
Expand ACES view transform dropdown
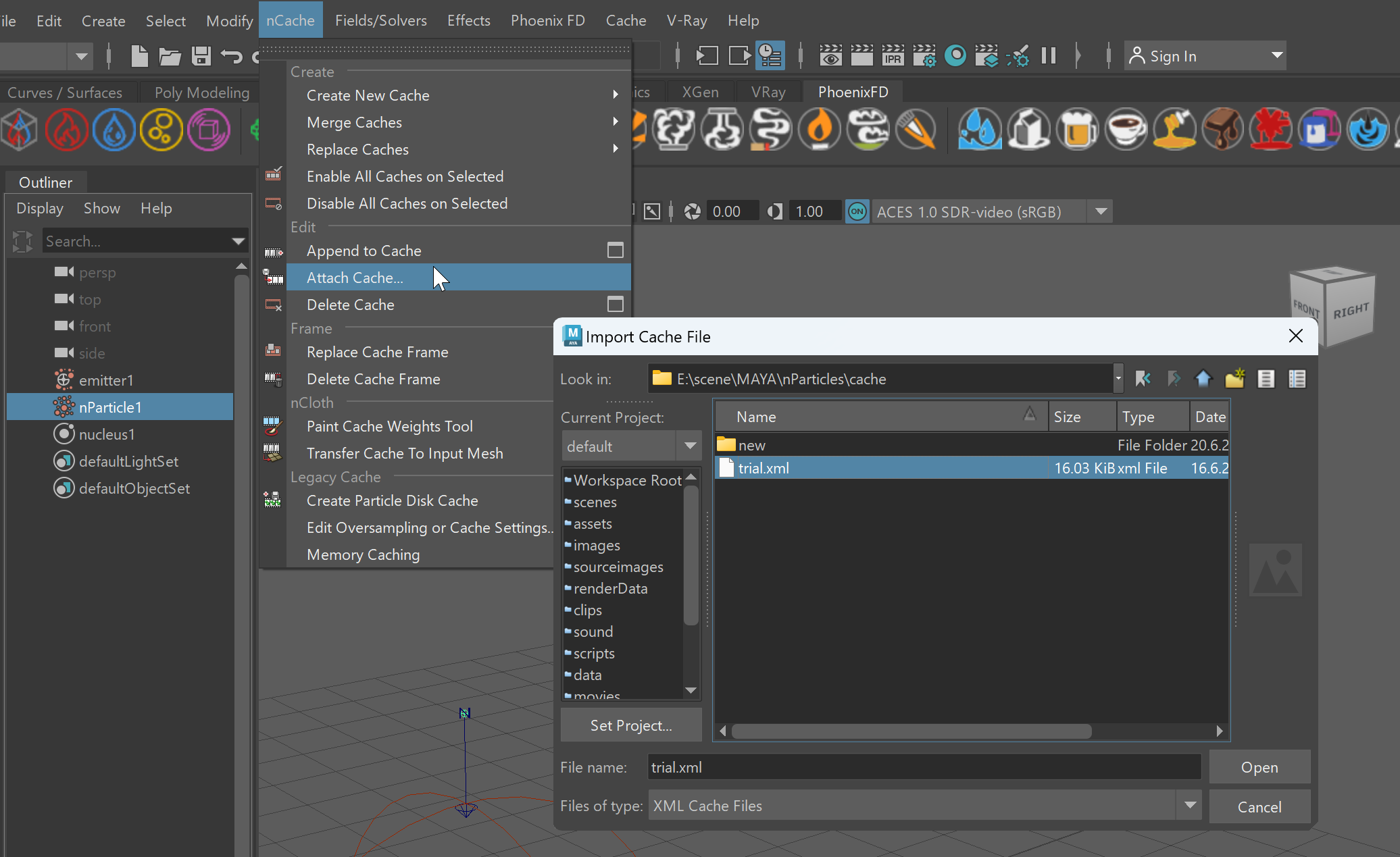coord(1101,211)
